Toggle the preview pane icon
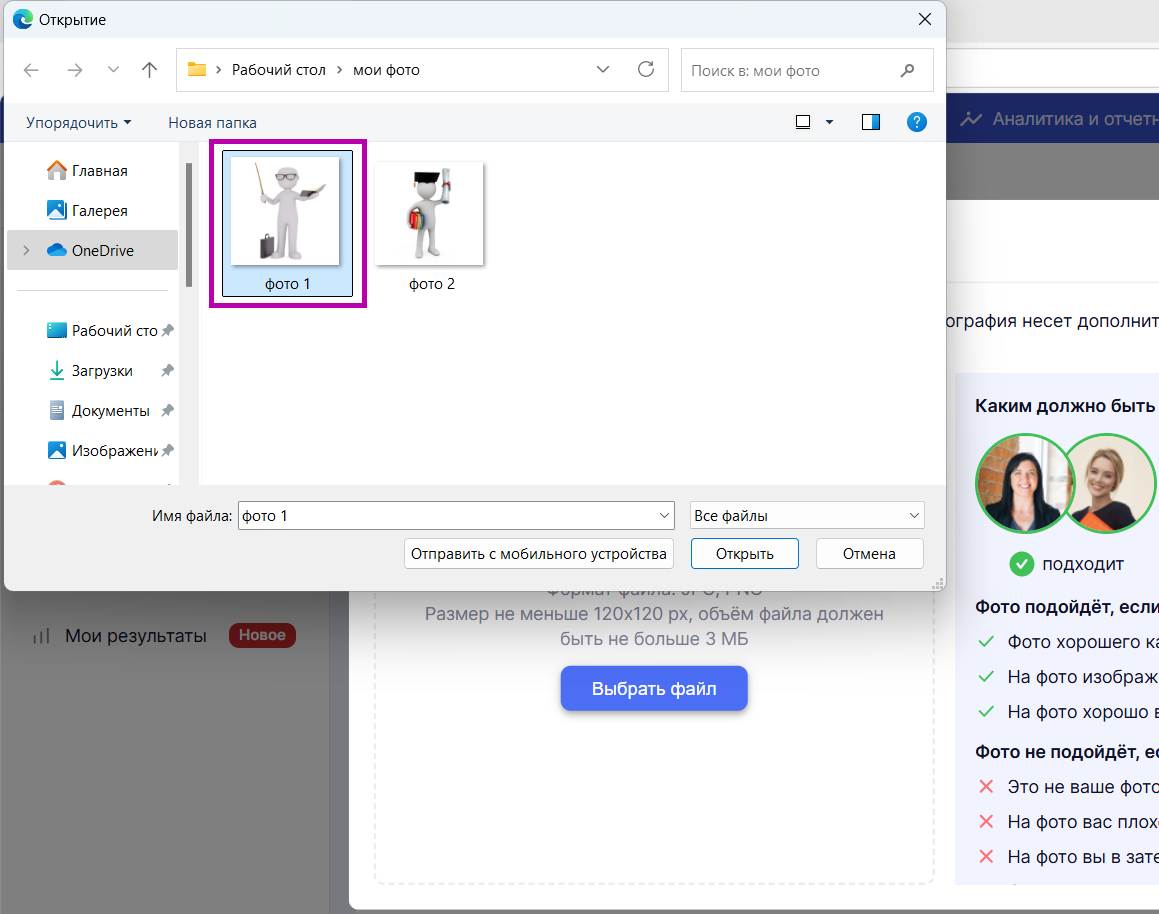The width and height of the screenshot is (1159, 914). (x=871, y=122)
